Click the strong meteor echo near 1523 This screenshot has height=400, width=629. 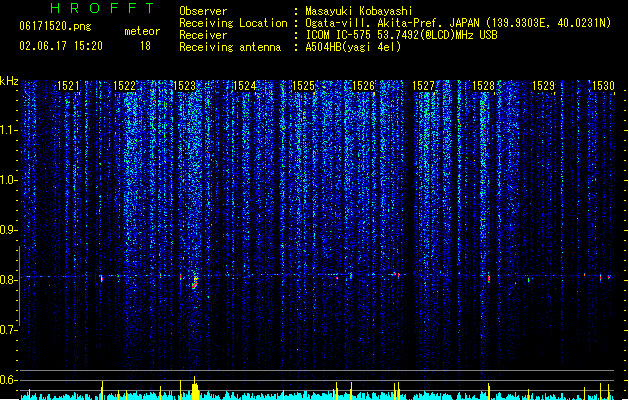195,282
